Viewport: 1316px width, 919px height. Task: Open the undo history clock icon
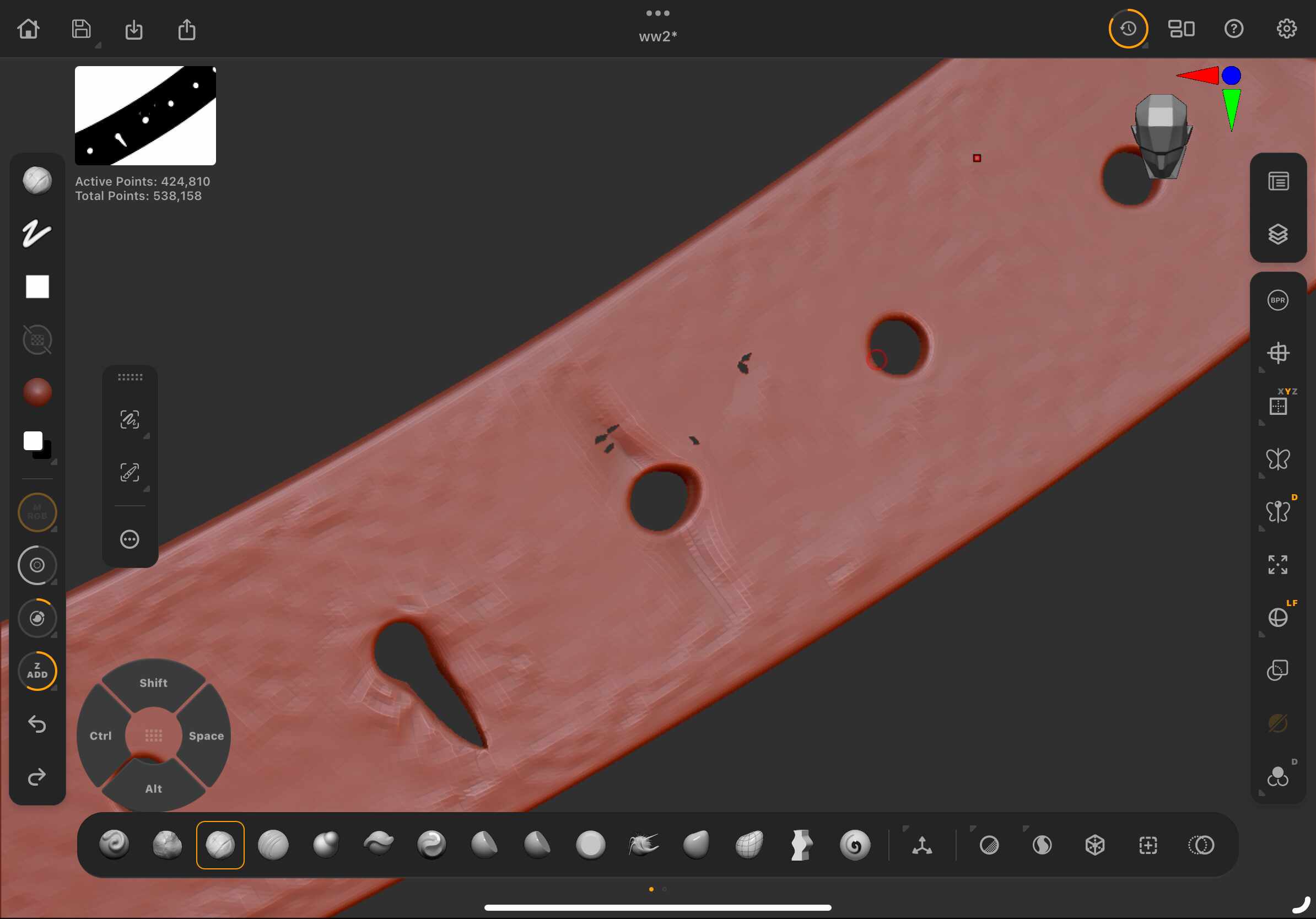pyautogui.click(x=1128, y=29)
